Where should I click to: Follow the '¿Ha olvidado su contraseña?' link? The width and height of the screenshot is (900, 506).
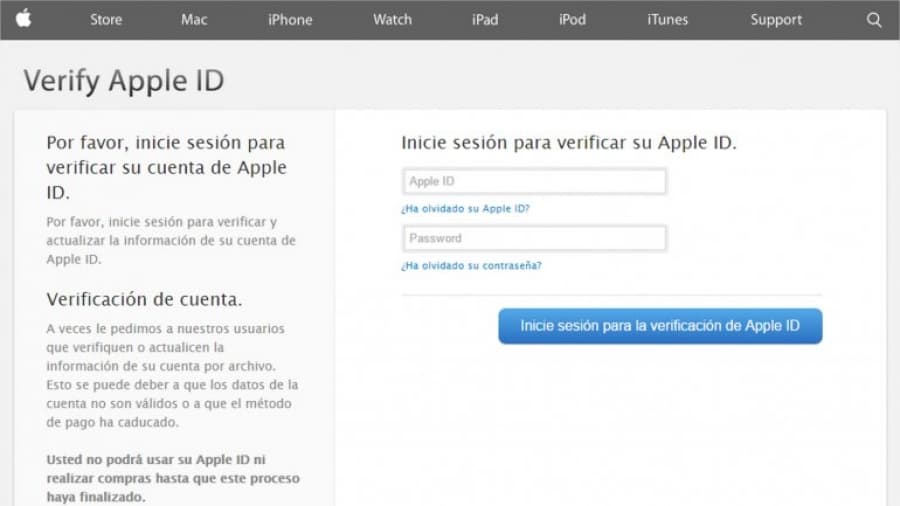click(x=471, y=266)
